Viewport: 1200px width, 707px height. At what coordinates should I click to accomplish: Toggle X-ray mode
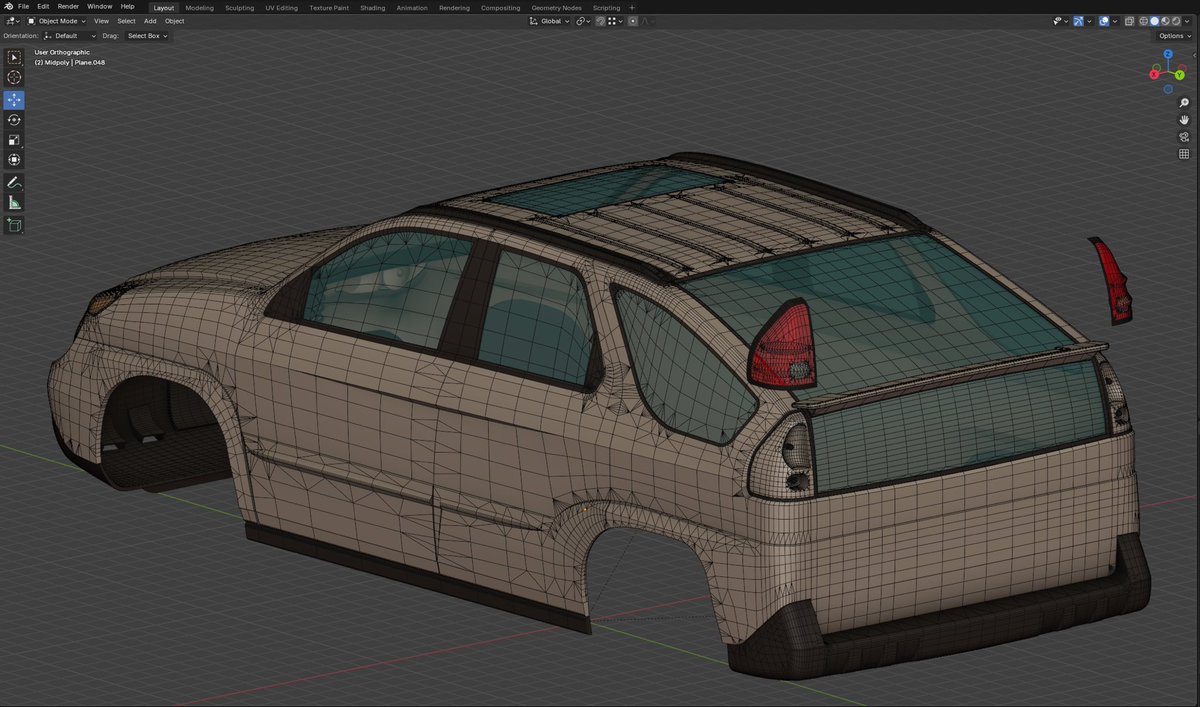[1129, 21]
